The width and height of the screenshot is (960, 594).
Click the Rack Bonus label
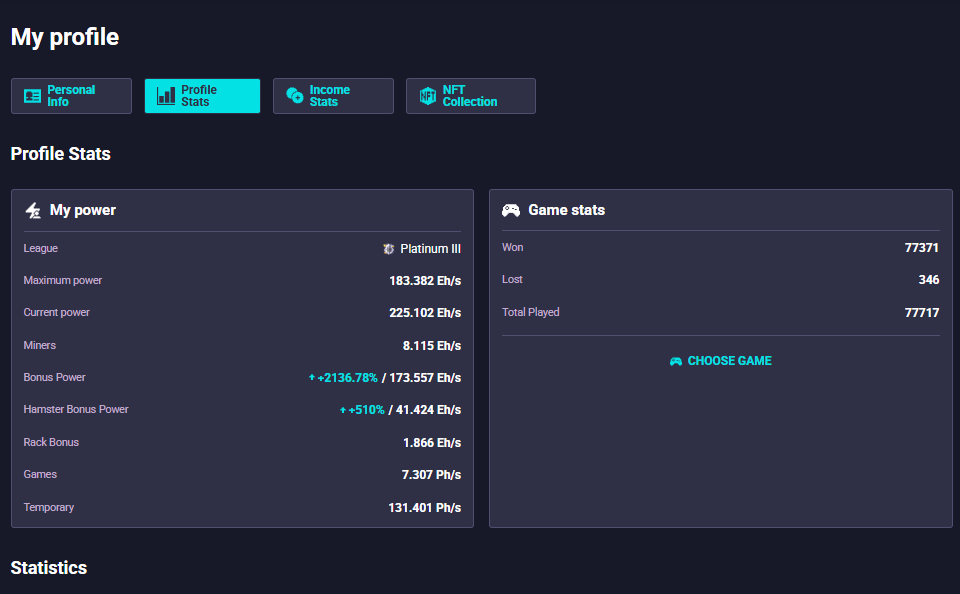pos(51,442)
